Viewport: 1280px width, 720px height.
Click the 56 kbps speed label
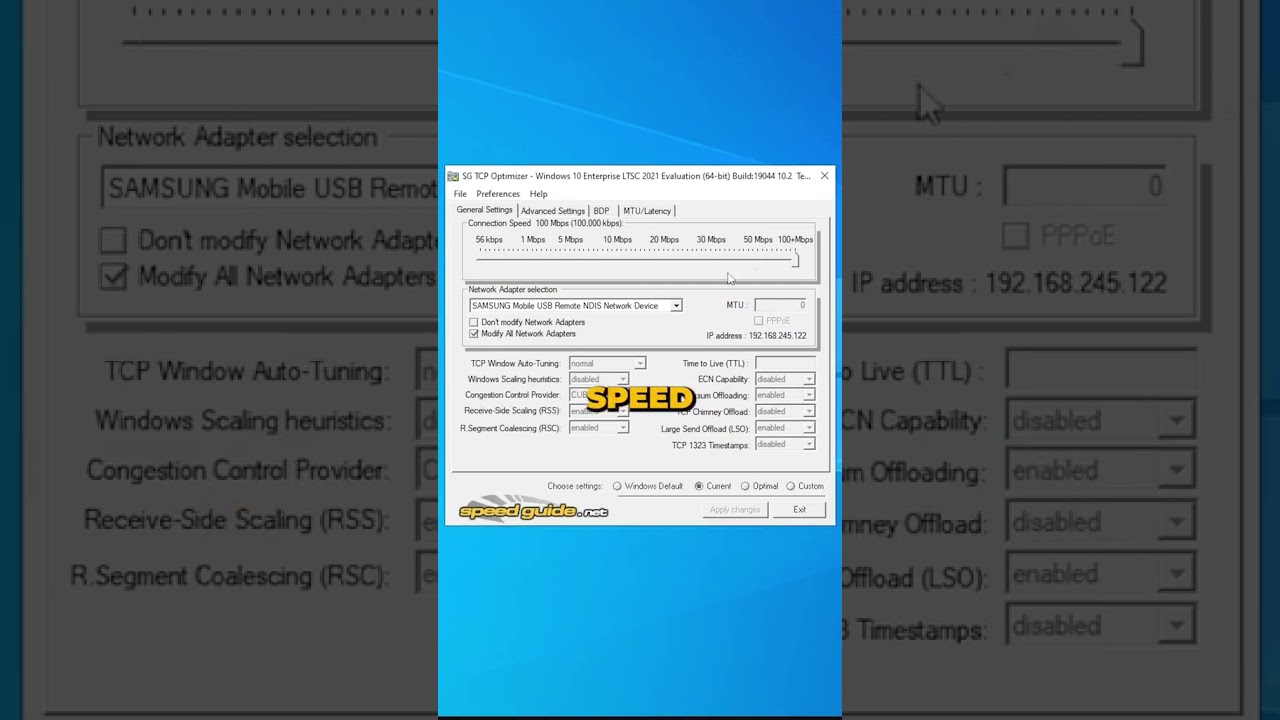[489, 240]
